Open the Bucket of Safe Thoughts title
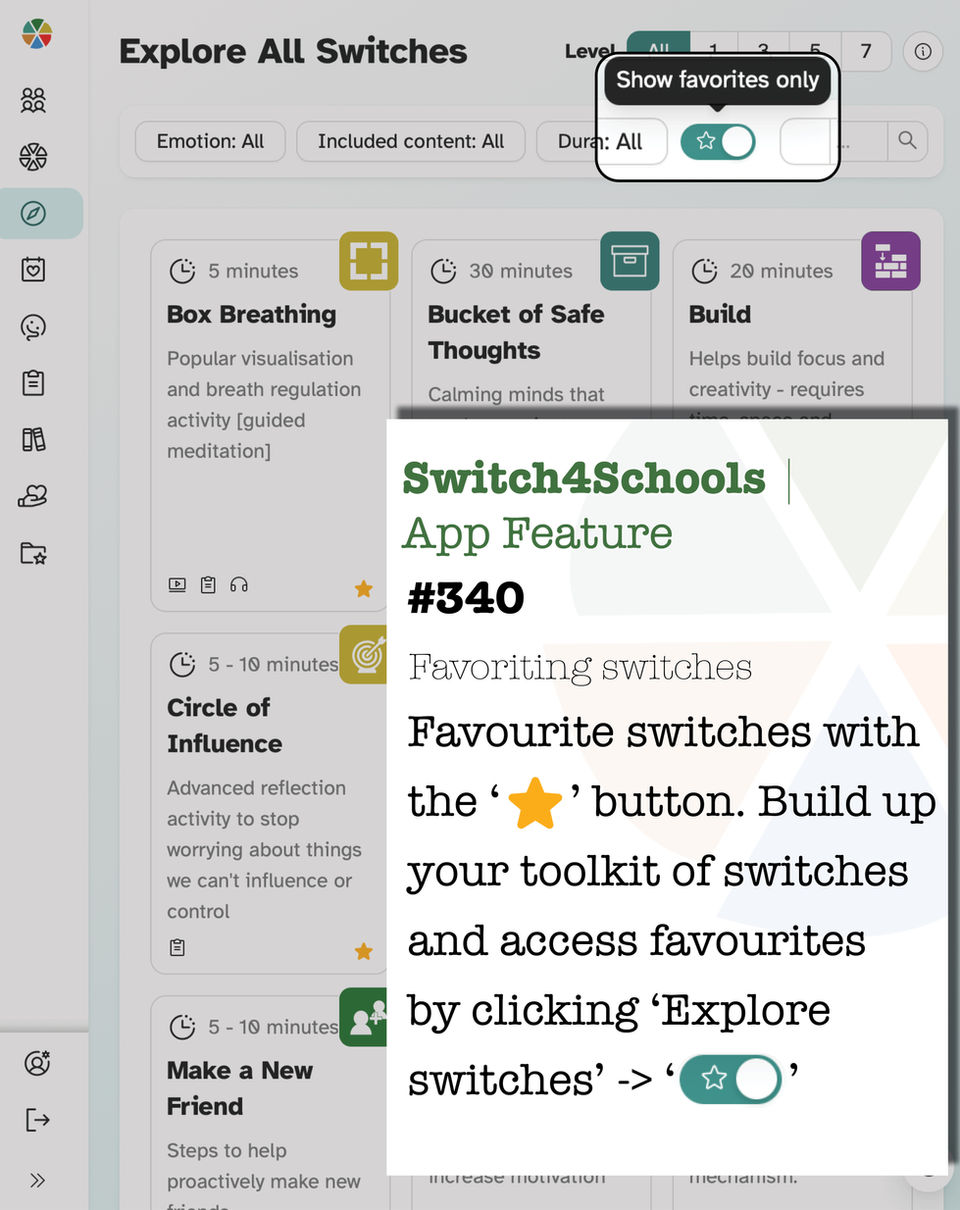 (516, 332)
